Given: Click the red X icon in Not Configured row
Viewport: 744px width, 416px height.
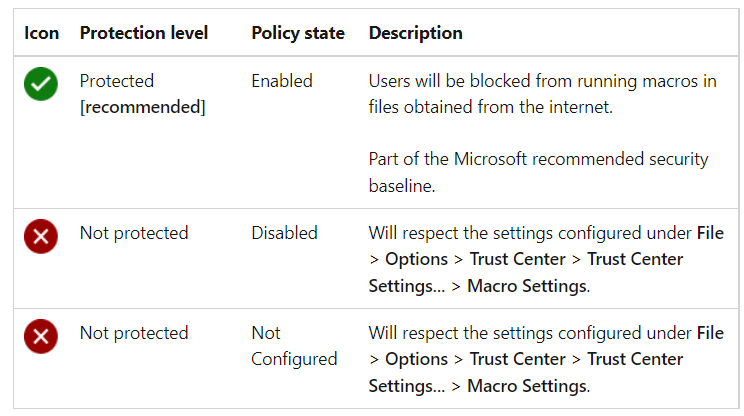Looking at the screenshot, I should pyautogui.click(x=41, y=338).
